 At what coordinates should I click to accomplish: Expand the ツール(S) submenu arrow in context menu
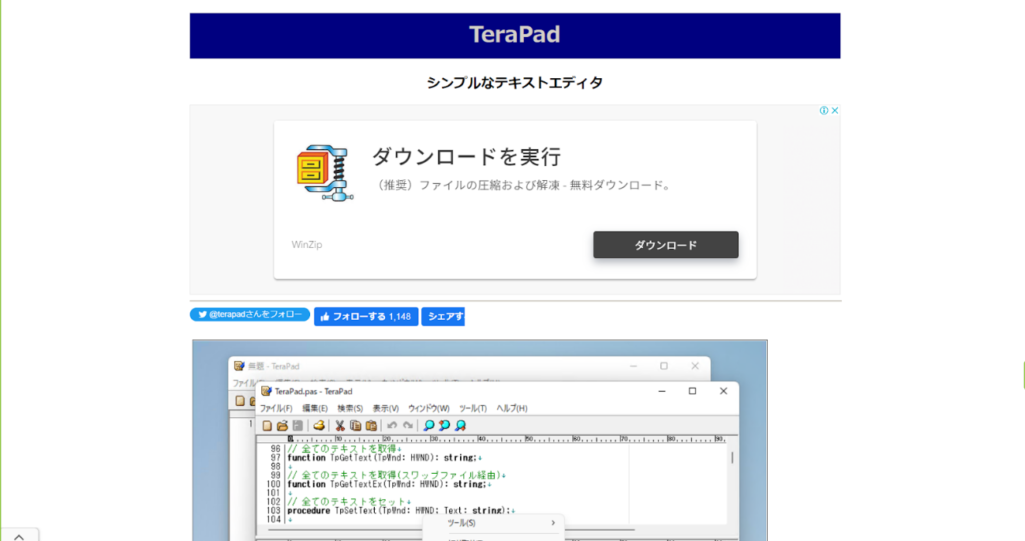553,523
